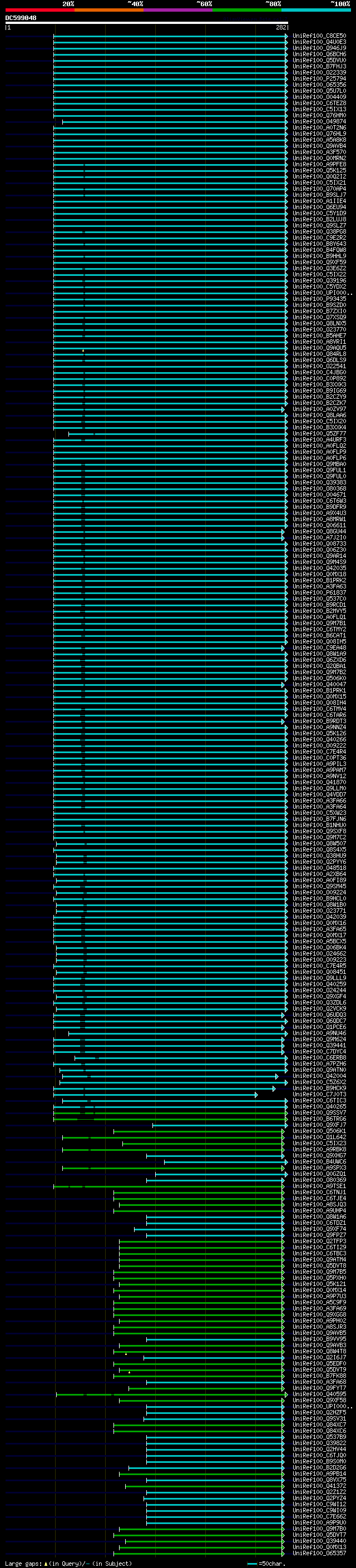Image resolution: width=356 pixels, height=1568 pixels.
Task: Select the UniRef100_C6ER88 label
Action: click(319, 1058)
